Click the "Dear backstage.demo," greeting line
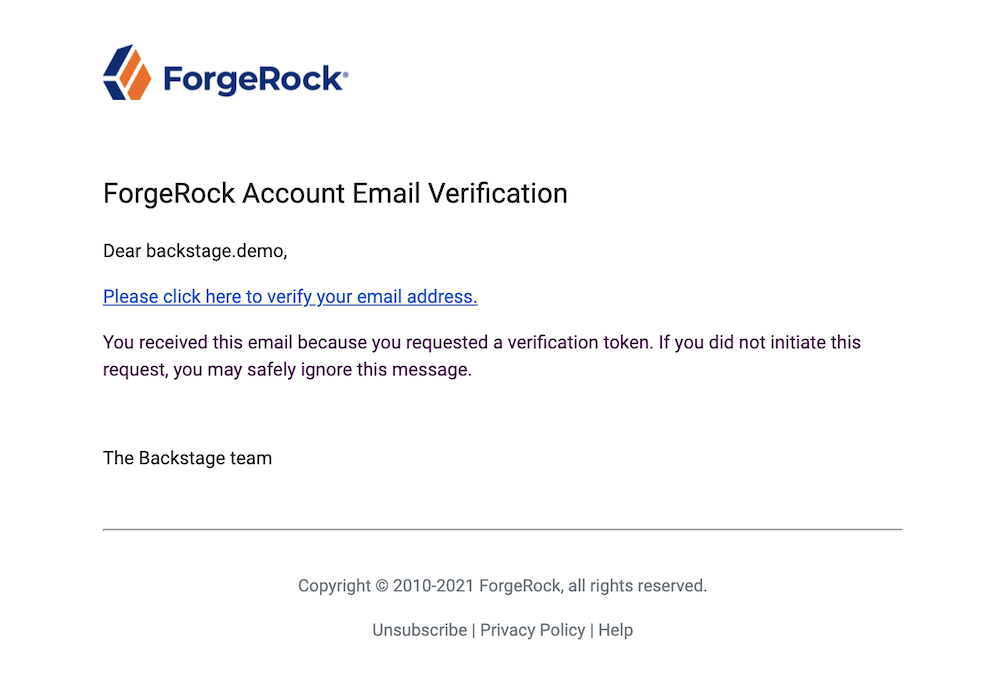 point(195,251)
